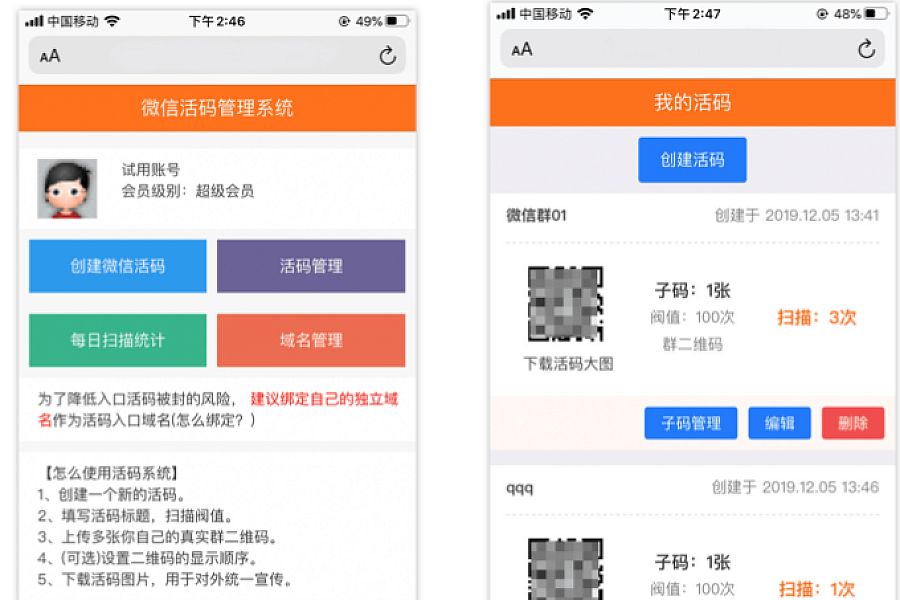
Task: Click step 1、创建一个新的活码。
Action: [112, 494]
